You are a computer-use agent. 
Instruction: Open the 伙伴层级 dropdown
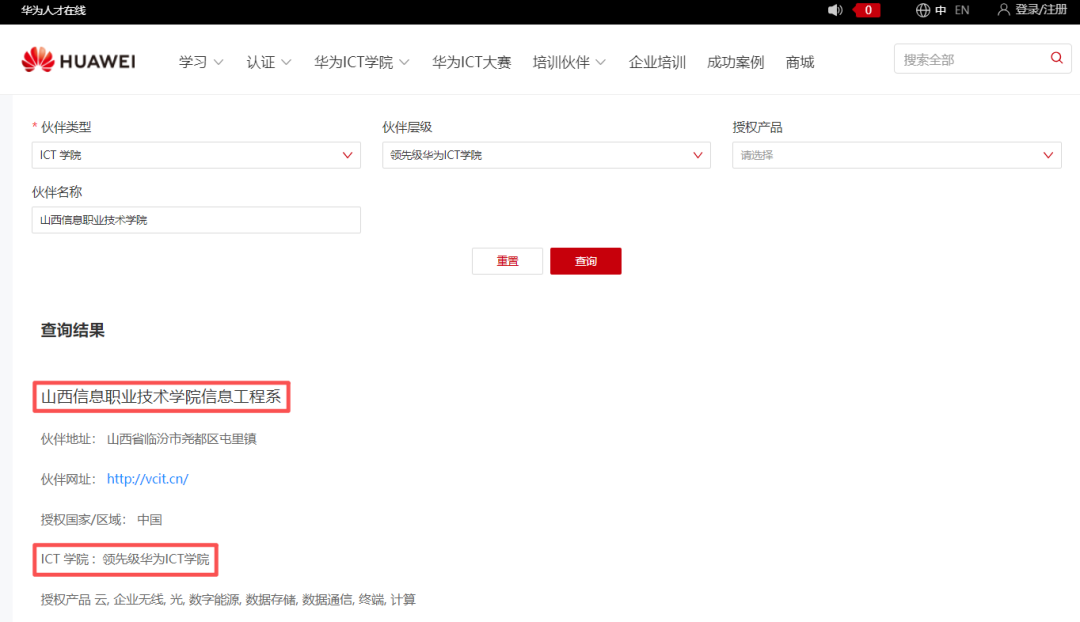click(545, 155)
